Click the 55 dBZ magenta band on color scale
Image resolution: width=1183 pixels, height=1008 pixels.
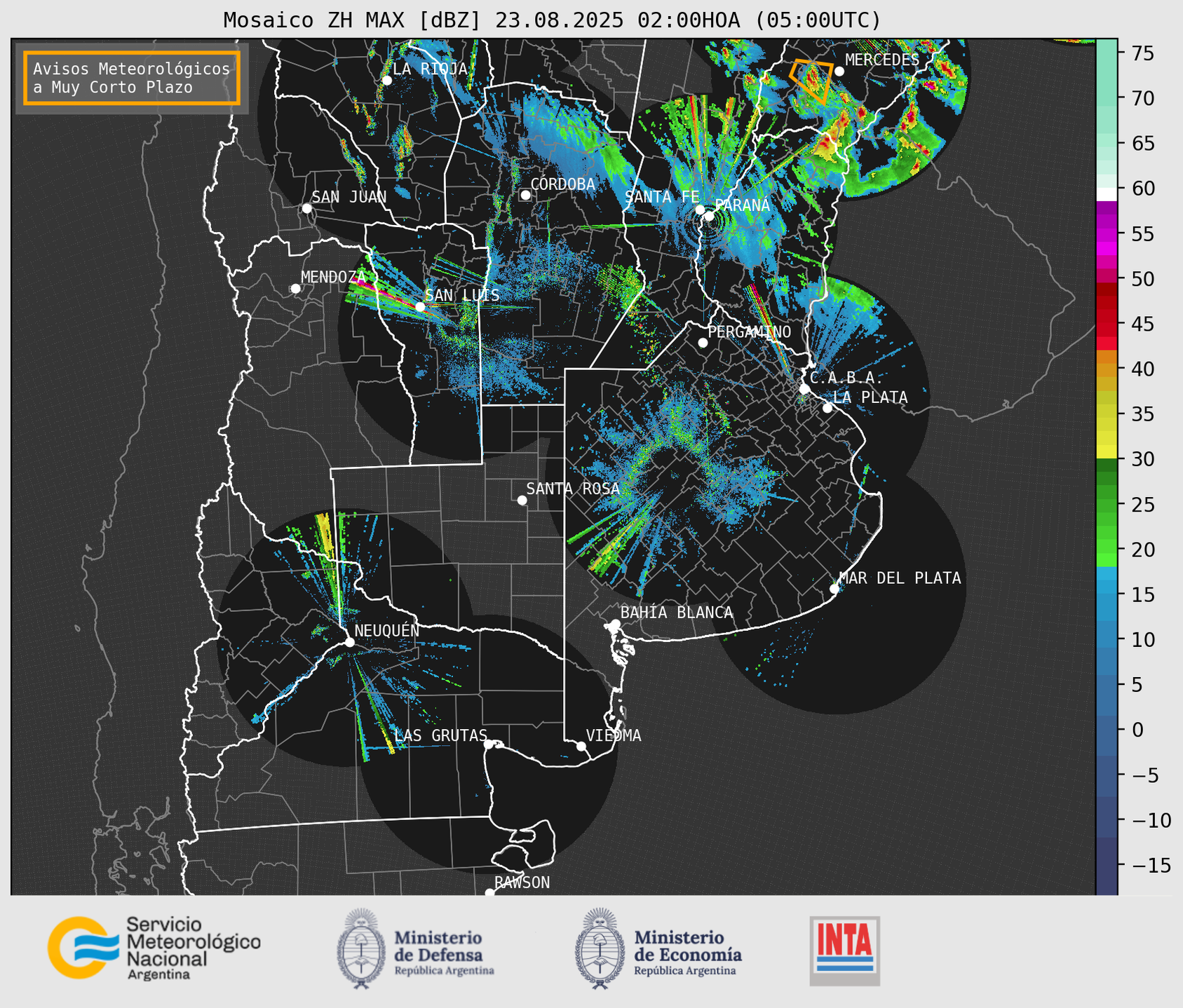[x=1107, y=233]
